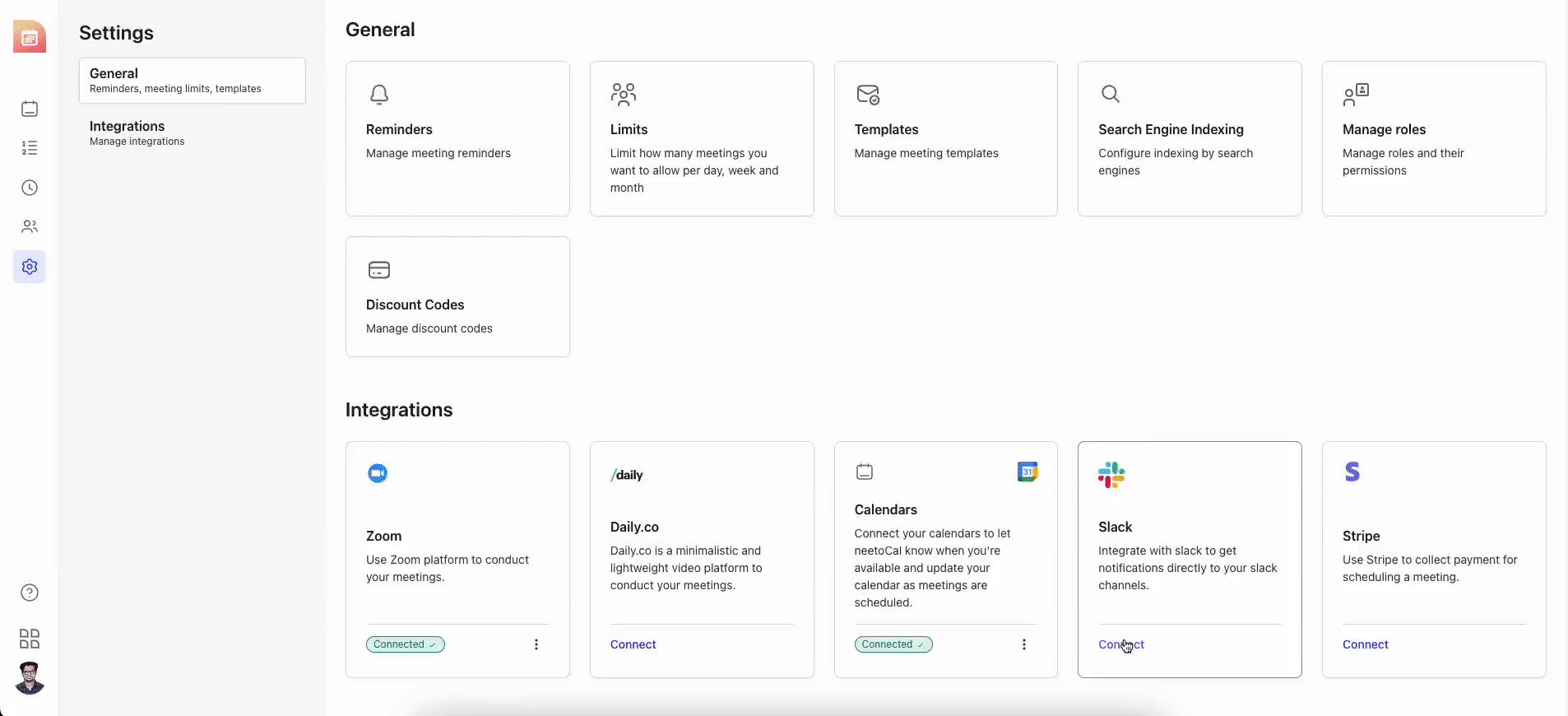Click the General section heading
The height and width of the screenshot is (716, 1568).
coord(380,30)
